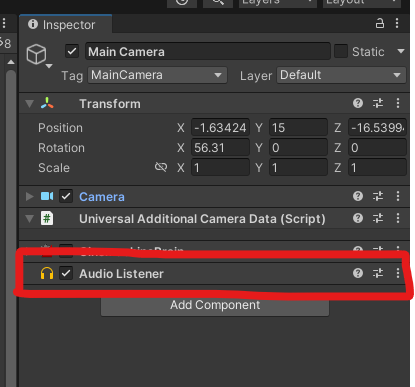Open Audio Listener help reference
Image resolution: width=415 pixels, height=387 pixels.
coord(358,273)
